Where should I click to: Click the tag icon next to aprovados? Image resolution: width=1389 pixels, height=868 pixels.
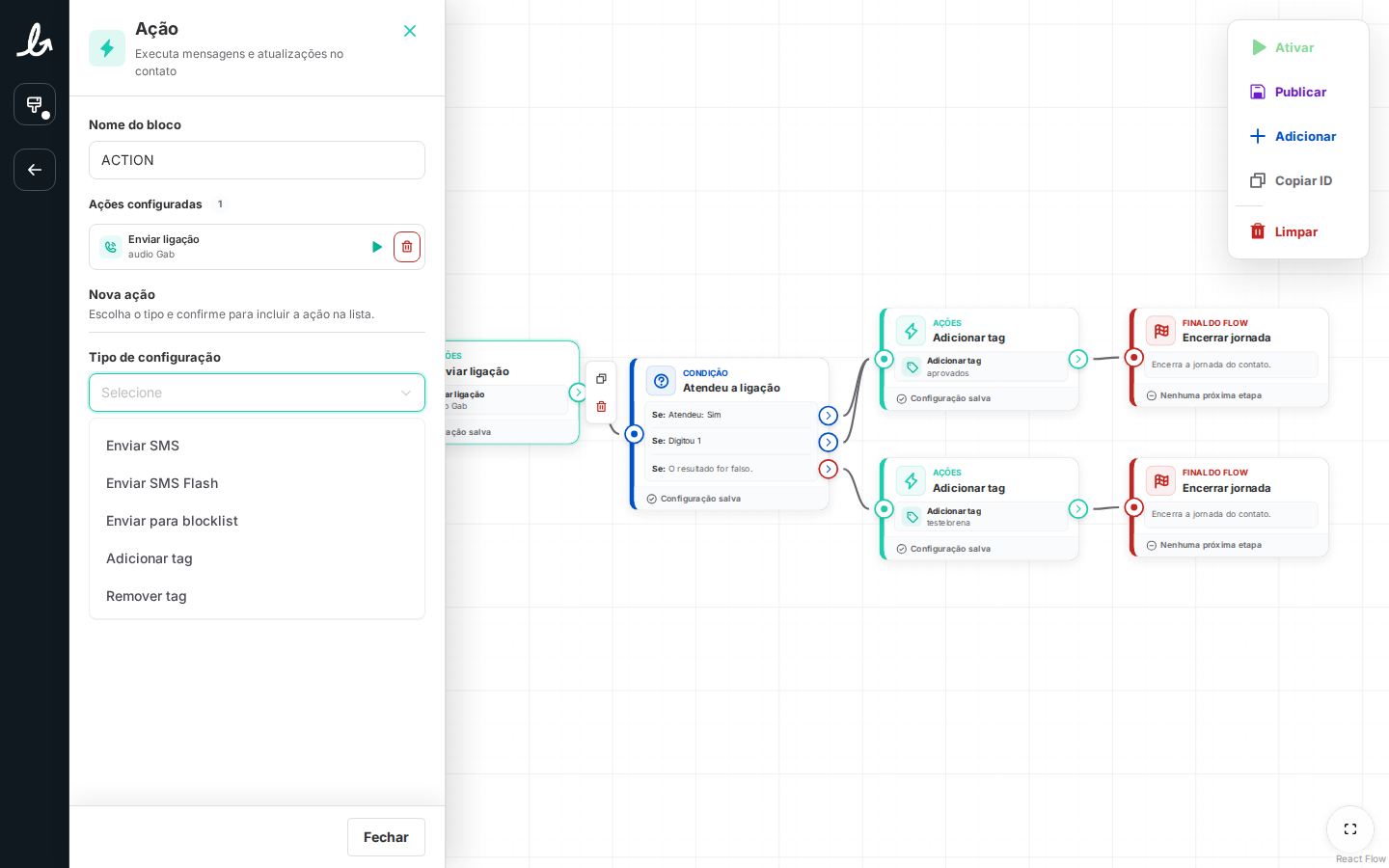tap(912, 367)
